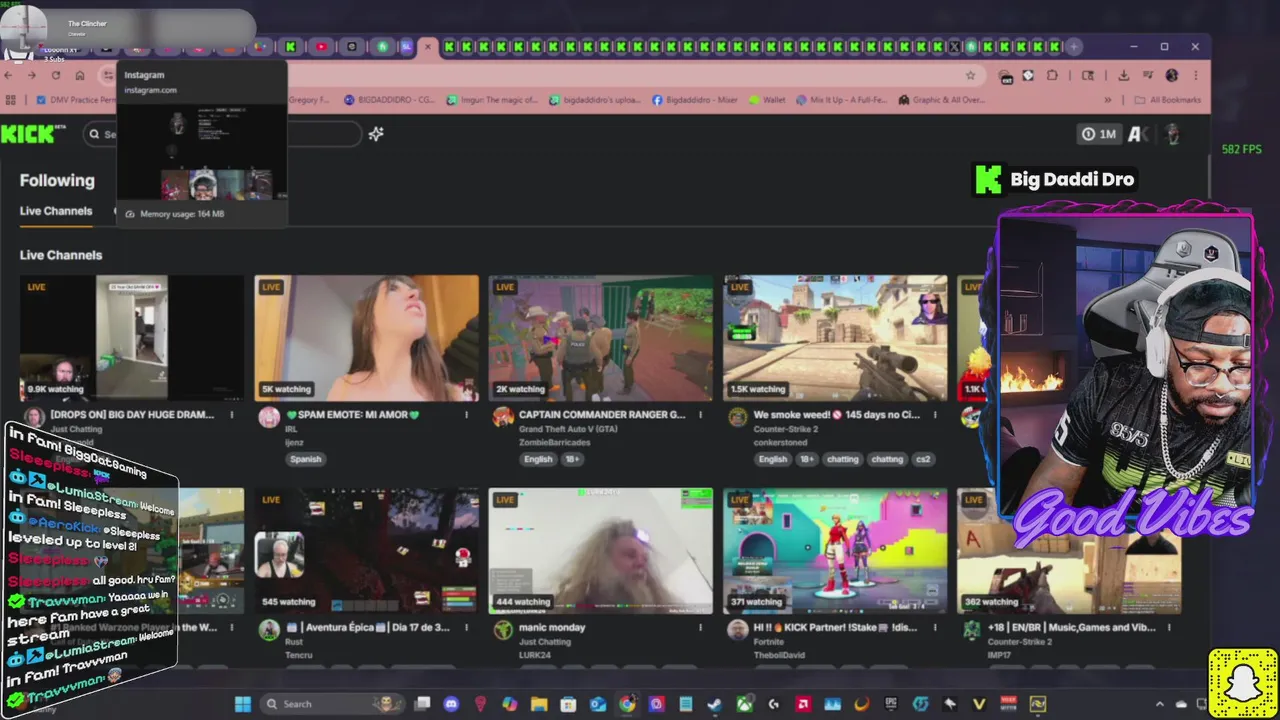Screen dimensions: 1280x720
Task: Open options menu for KICK Partner stream
Action: click(934, 628)
